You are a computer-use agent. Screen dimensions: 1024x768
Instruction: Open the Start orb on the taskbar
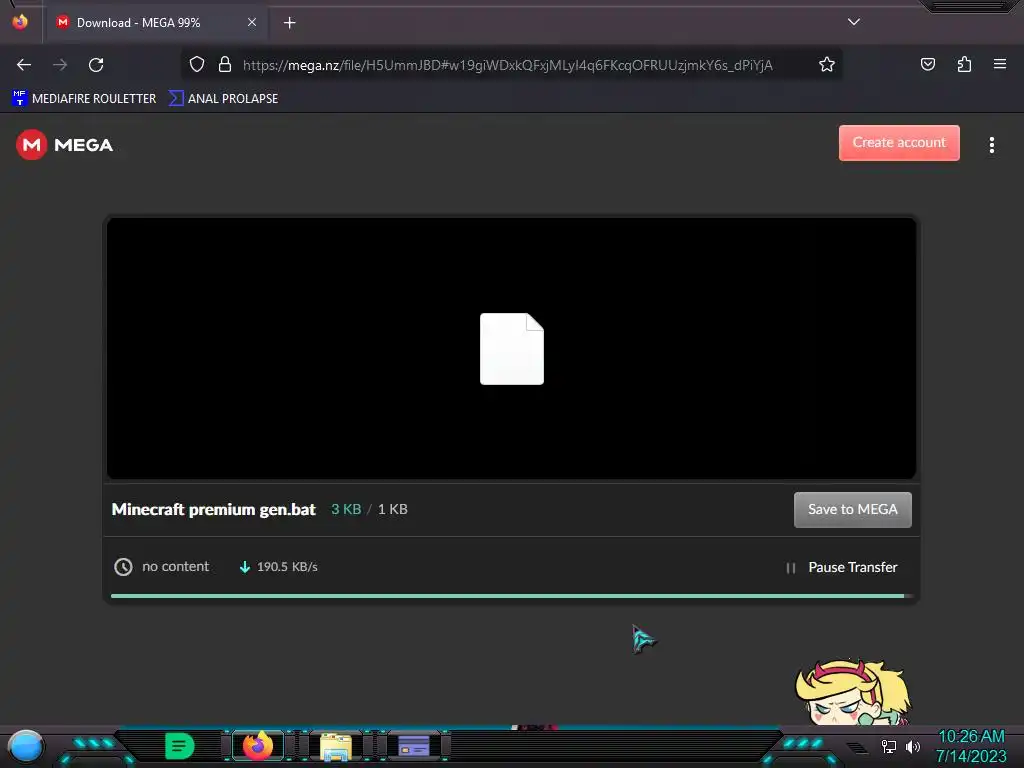(x=26, y=746)
